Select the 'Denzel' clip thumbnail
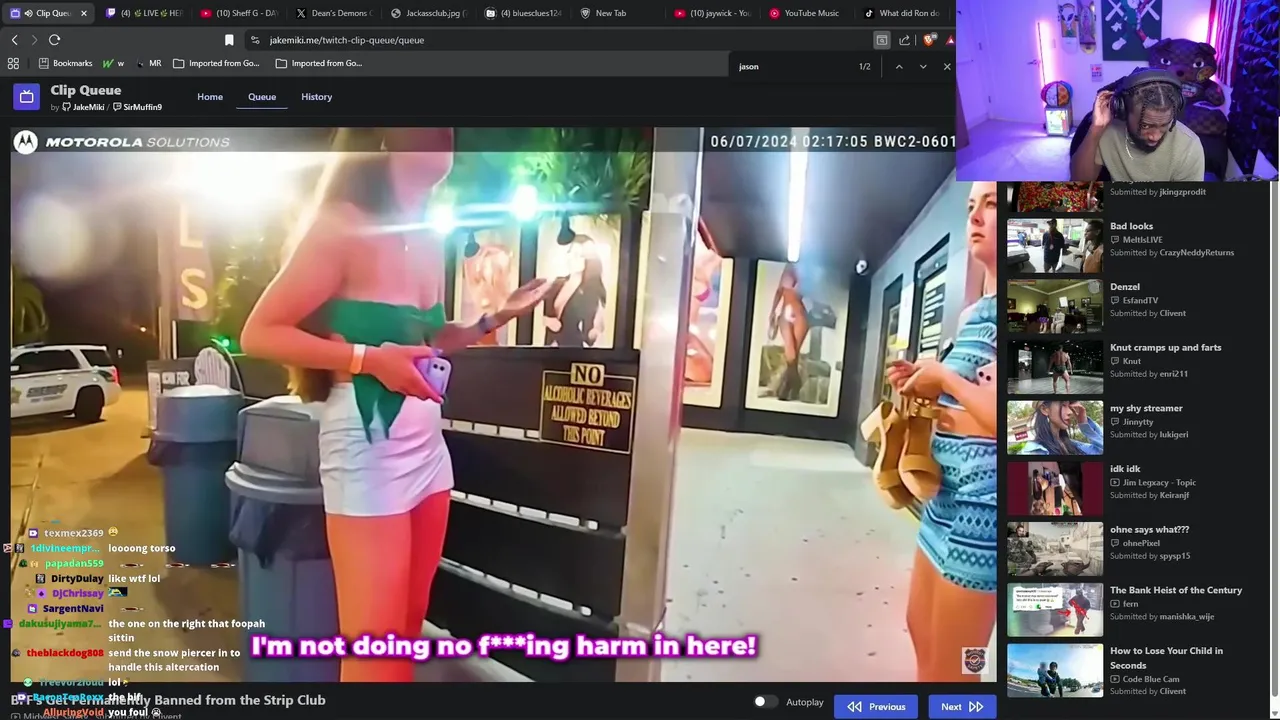Screen dimensions: 1280x720 [1055, 306]
